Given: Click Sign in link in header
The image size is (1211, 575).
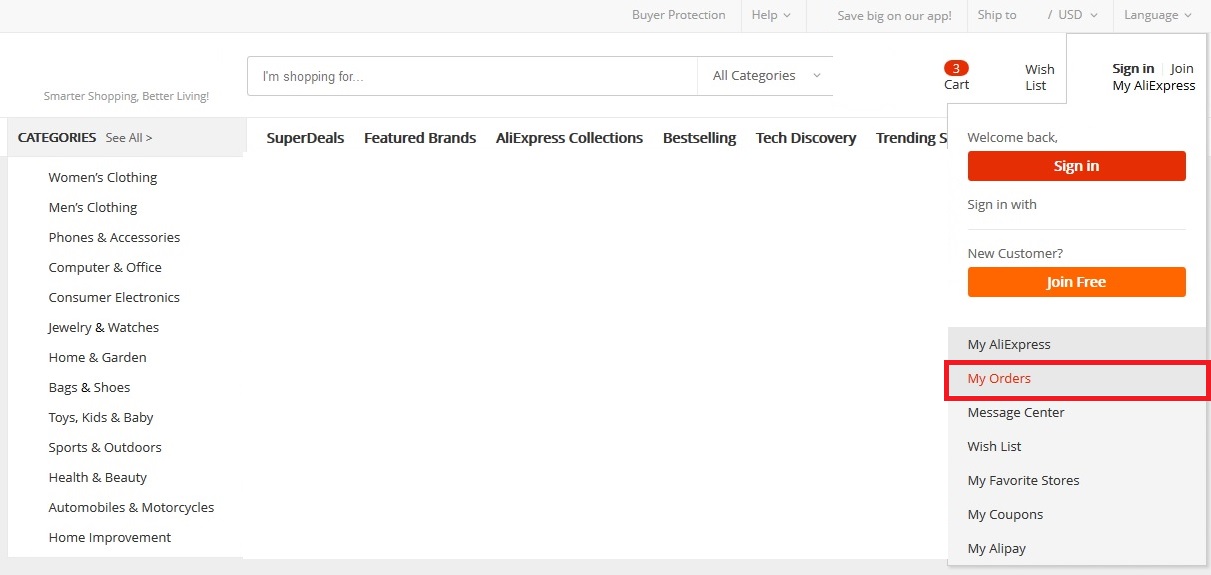Looking at the screenshot, I should point(1133,69).
